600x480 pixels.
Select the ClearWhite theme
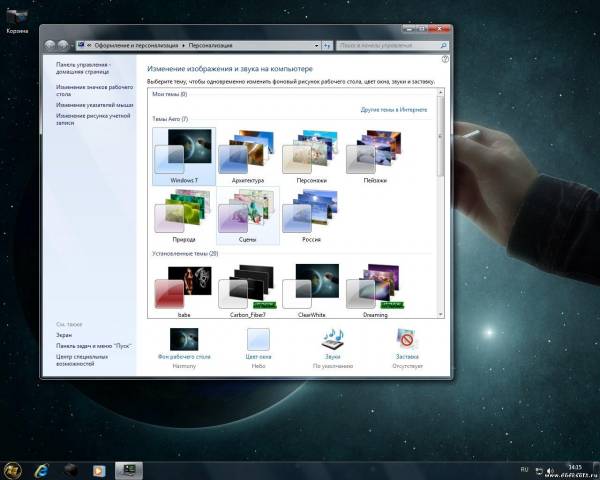(311, 290)
